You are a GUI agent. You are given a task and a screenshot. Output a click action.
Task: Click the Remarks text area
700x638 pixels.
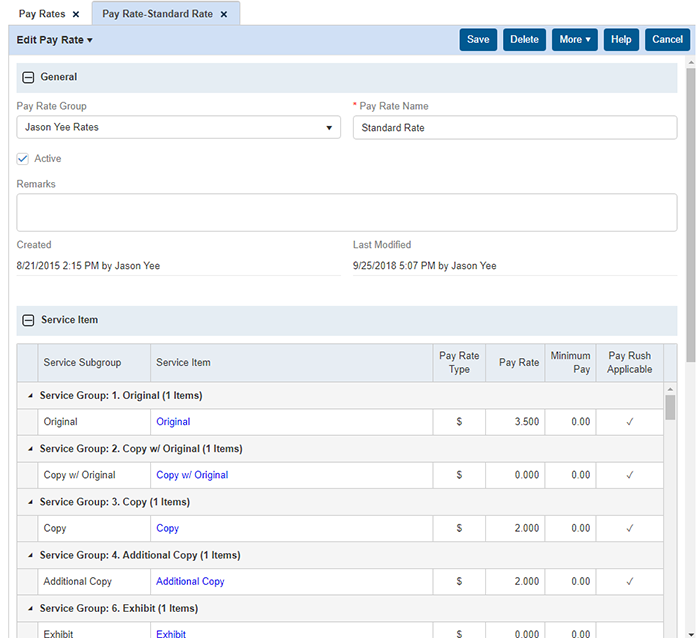[346, 212]
